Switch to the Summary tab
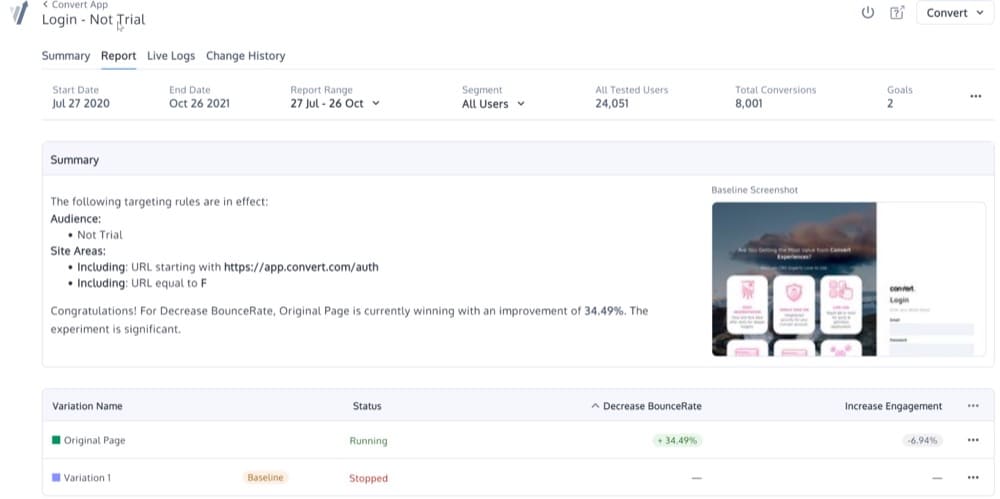 [x=66, y=56]
